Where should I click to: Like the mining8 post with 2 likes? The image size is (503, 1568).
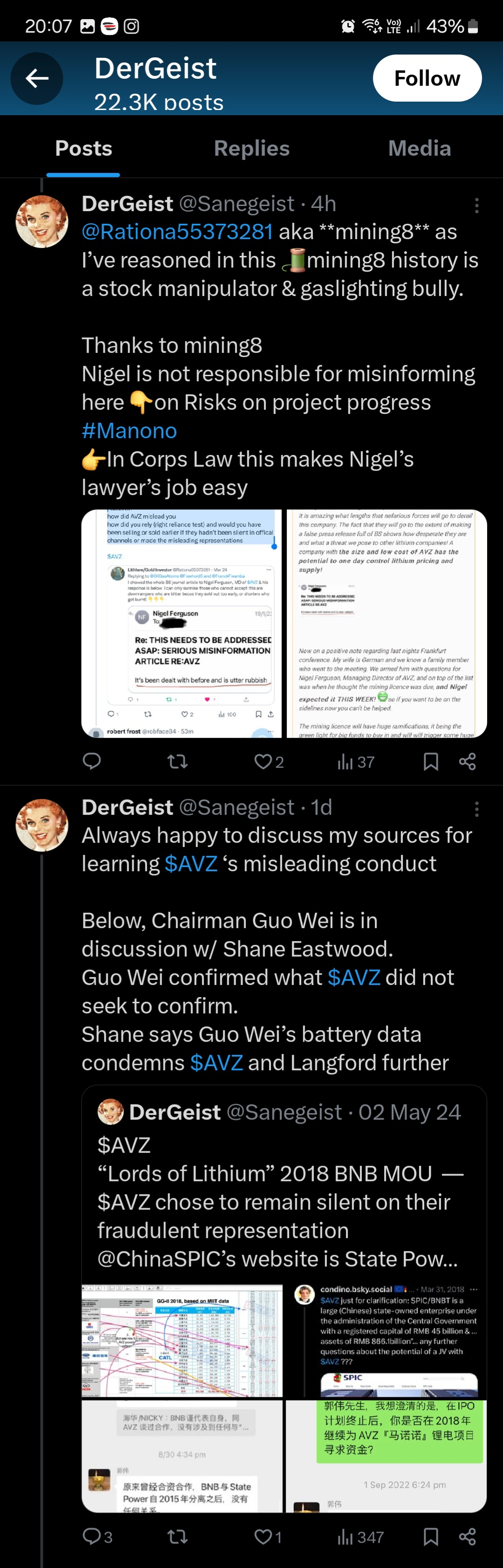click(x=268, y=762)
